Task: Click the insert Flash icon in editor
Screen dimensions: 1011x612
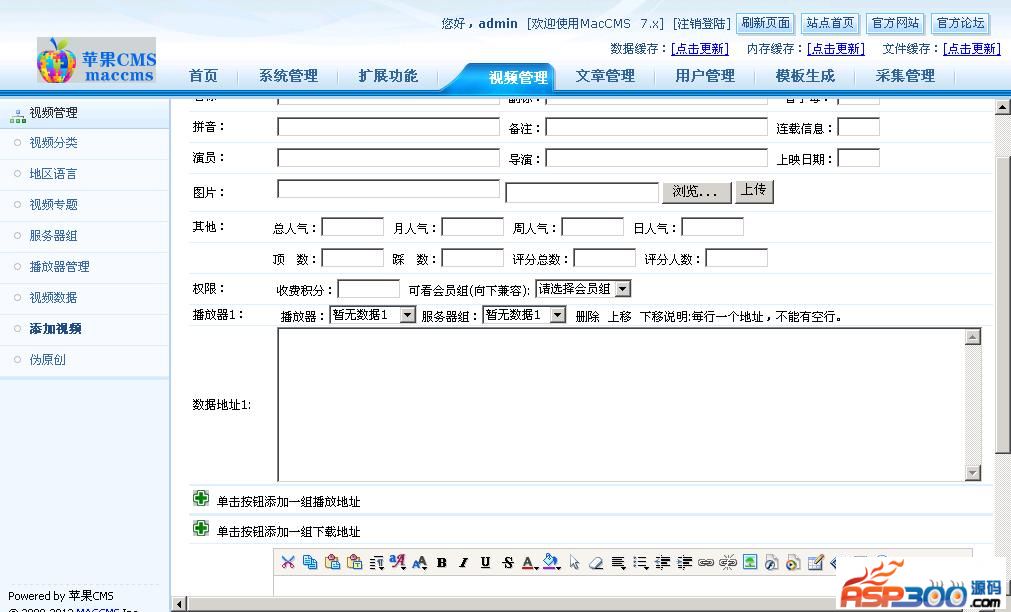Action: point(772,563)
